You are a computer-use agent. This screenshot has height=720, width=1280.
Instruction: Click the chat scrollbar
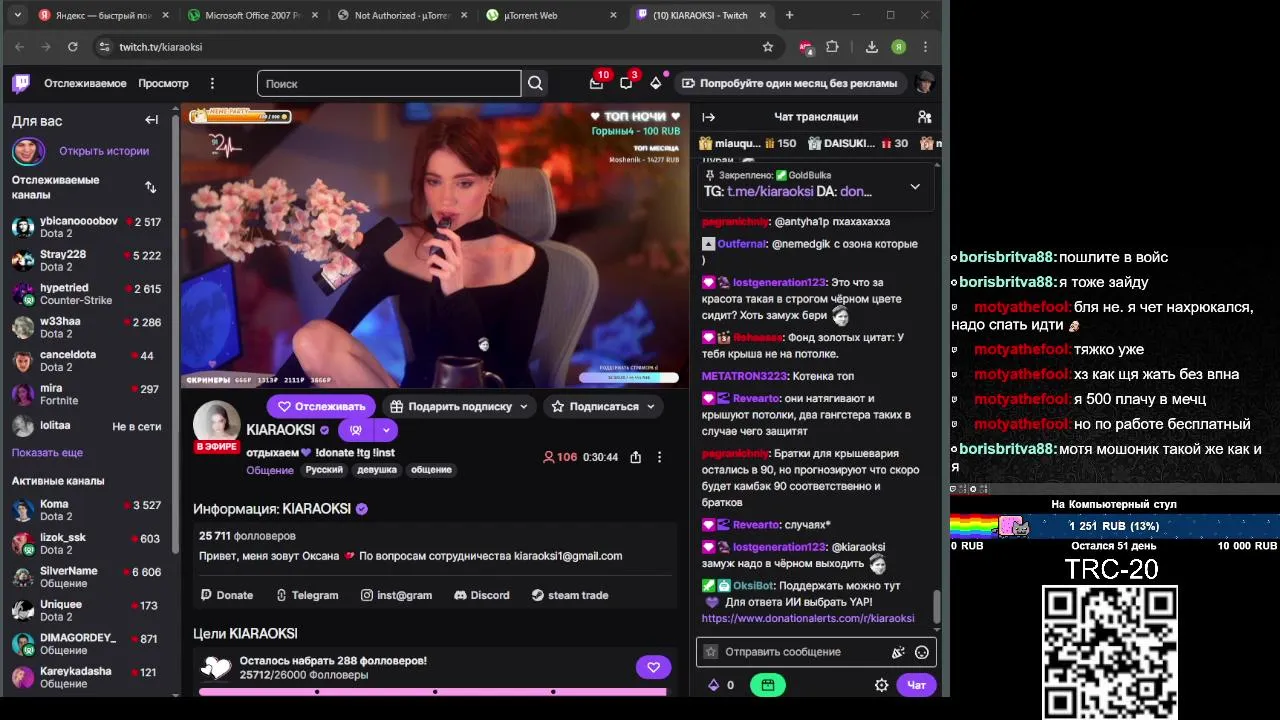pos(937,607)
